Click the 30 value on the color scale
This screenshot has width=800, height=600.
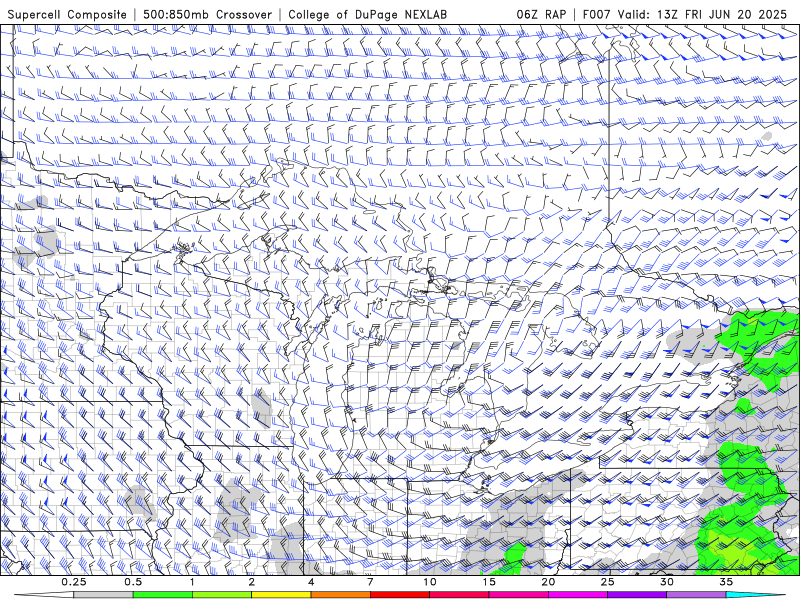tap(666, 582)
